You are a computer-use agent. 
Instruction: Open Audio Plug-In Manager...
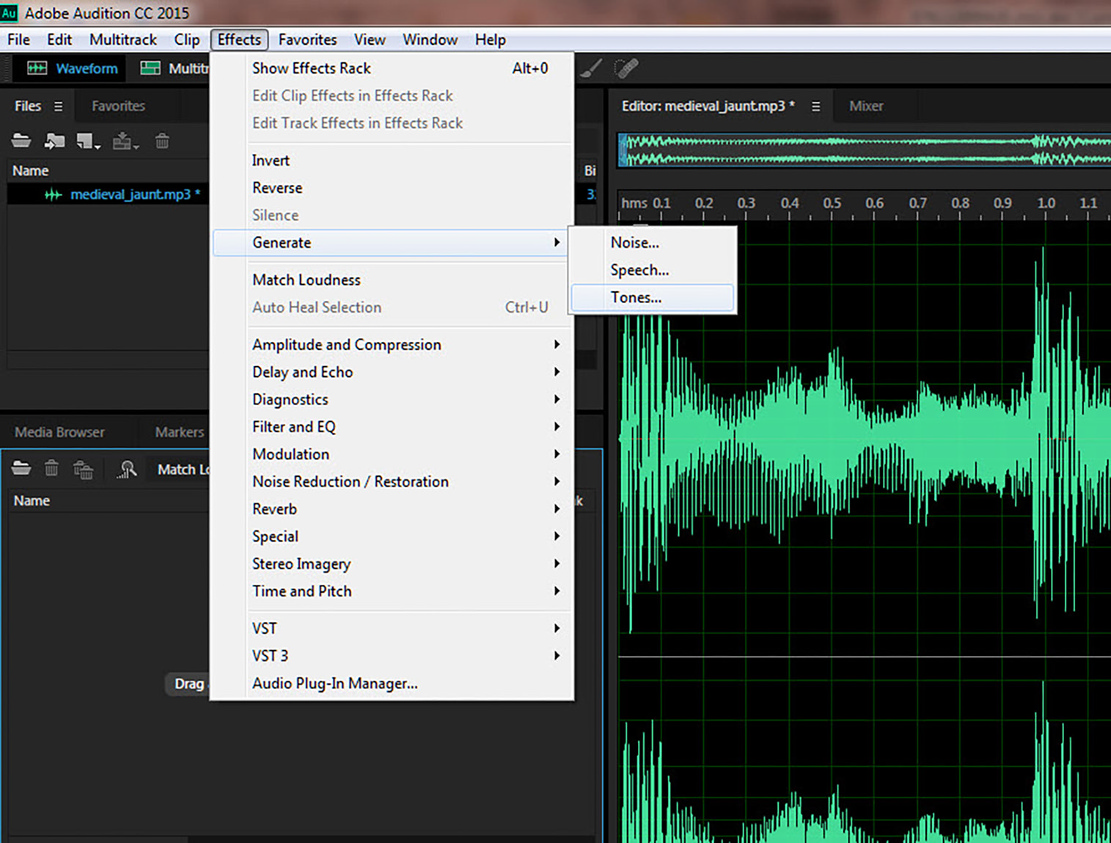[393, 684]
